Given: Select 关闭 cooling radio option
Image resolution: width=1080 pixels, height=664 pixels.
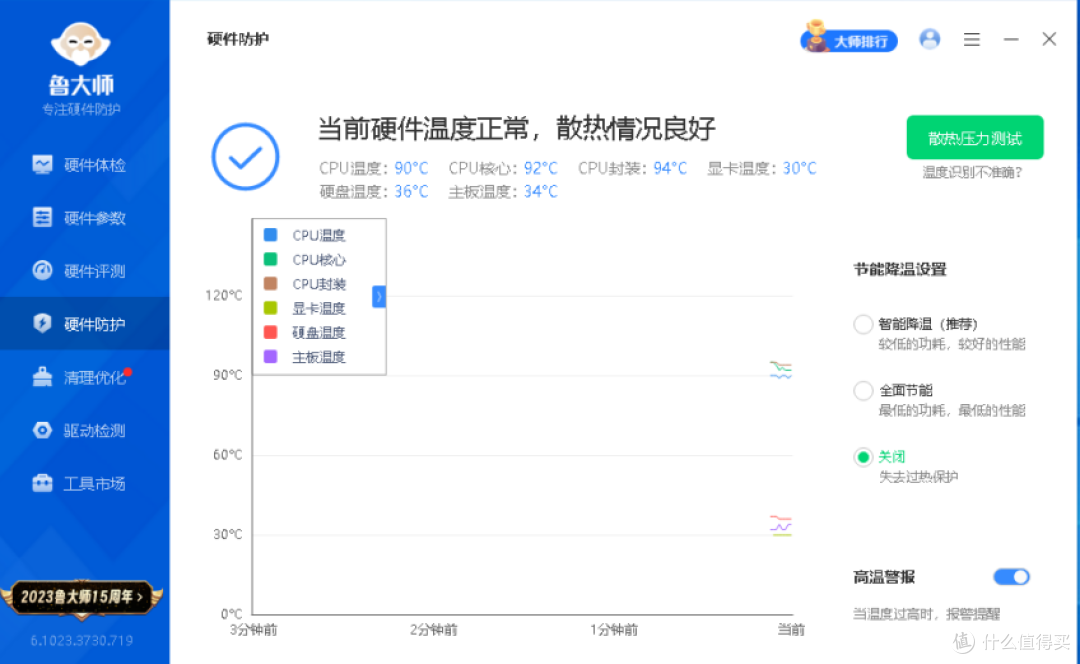Looking at the screenshot, I should [x=862, y=457].
